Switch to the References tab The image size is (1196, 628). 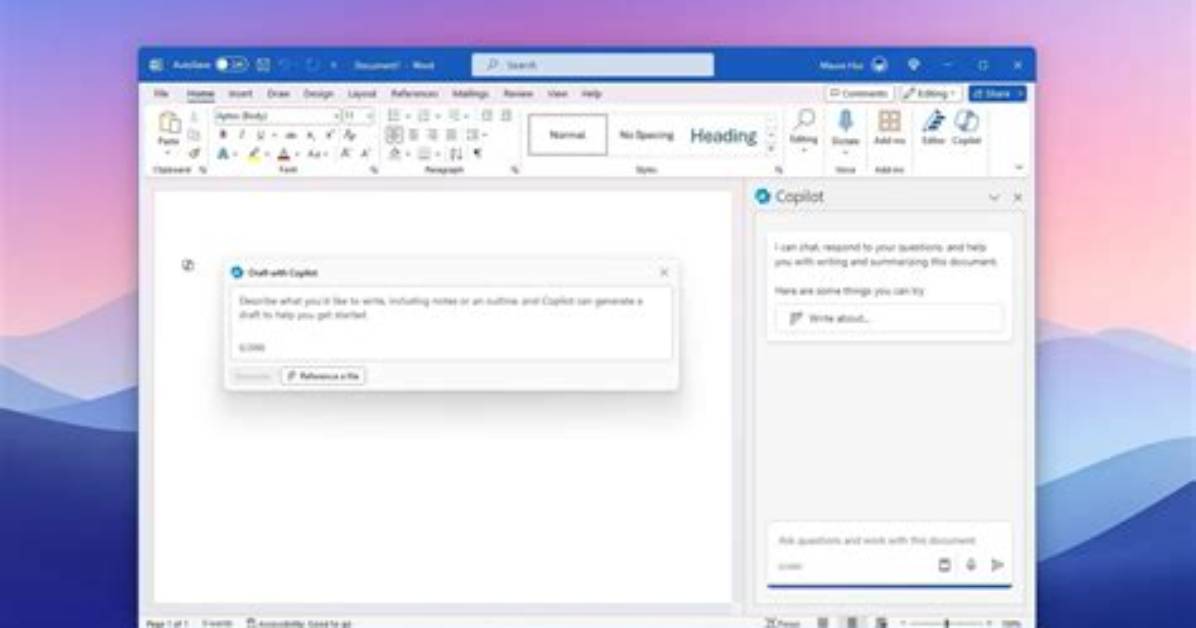coord(414,94)
